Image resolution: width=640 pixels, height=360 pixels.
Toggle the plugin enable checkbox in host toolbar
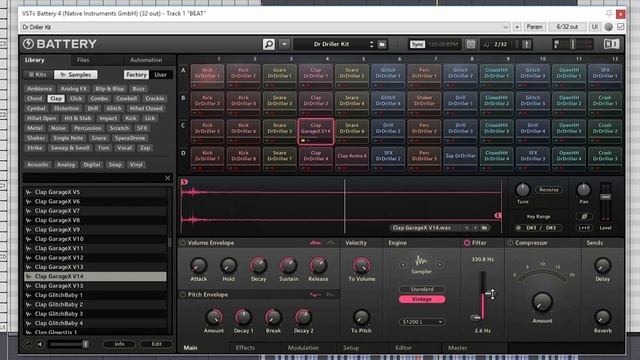pyautogui.click(x=620, y=27)
